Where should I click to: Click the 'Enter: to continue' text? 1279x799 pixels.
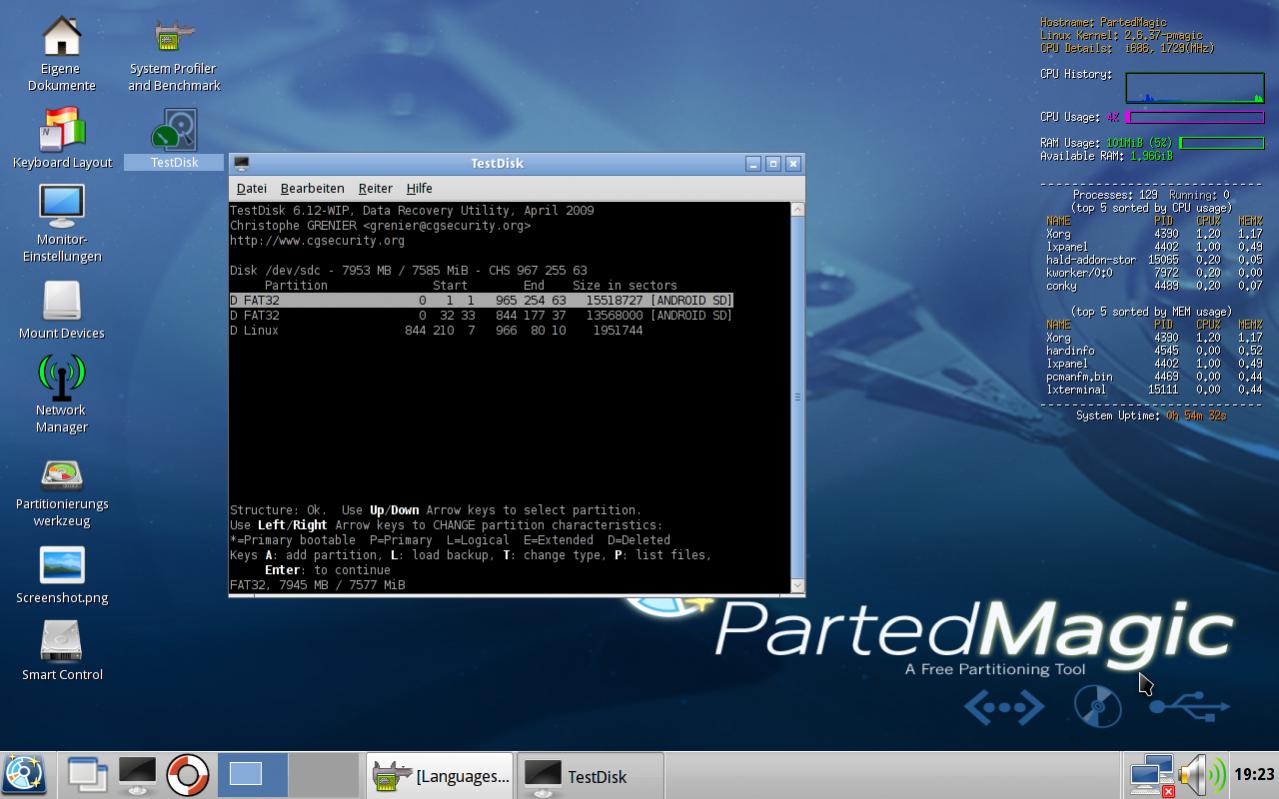[x=328, y=570]
